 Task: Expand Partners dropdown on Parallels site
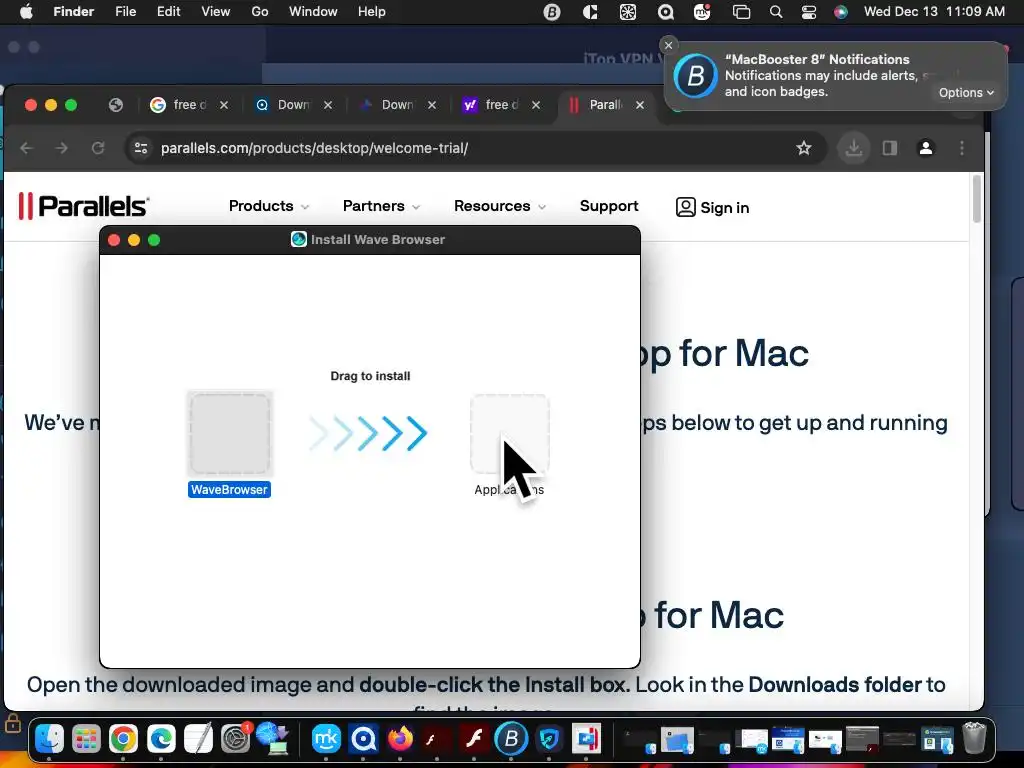pos(381,206)
